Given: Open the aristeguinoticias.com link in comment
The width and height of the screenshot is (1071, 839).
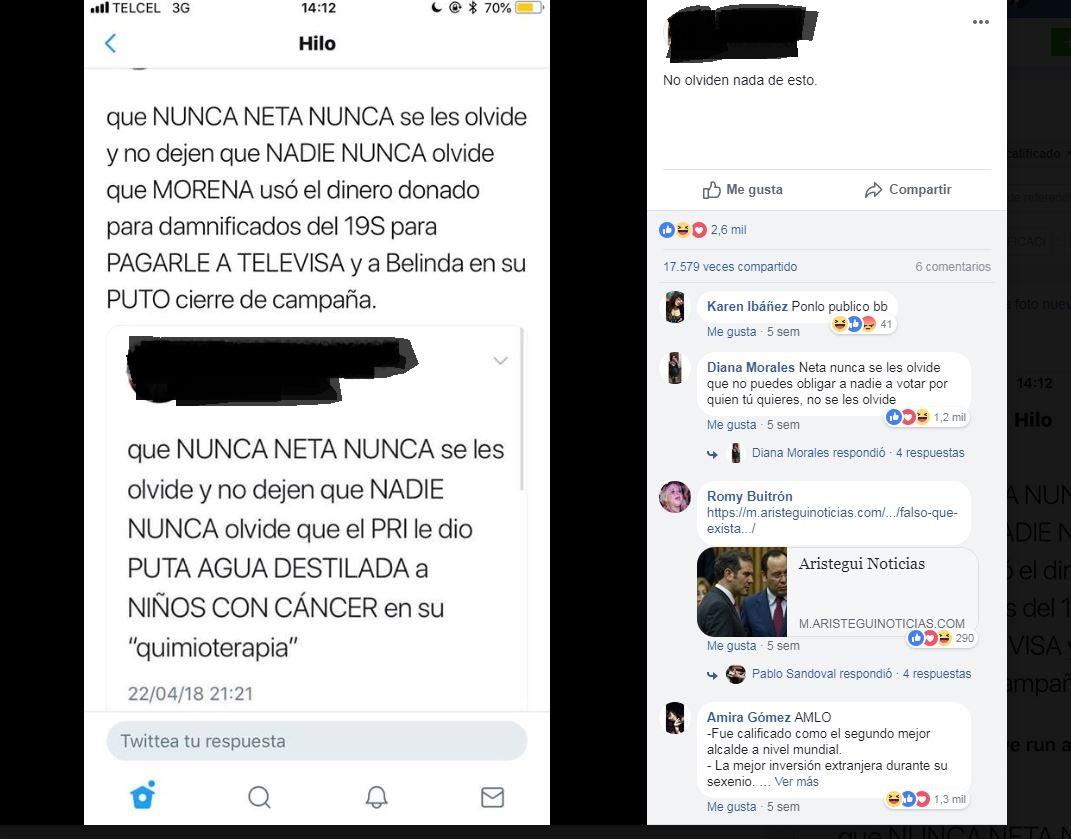Looking at the screenshot, I should coord(832,521).
